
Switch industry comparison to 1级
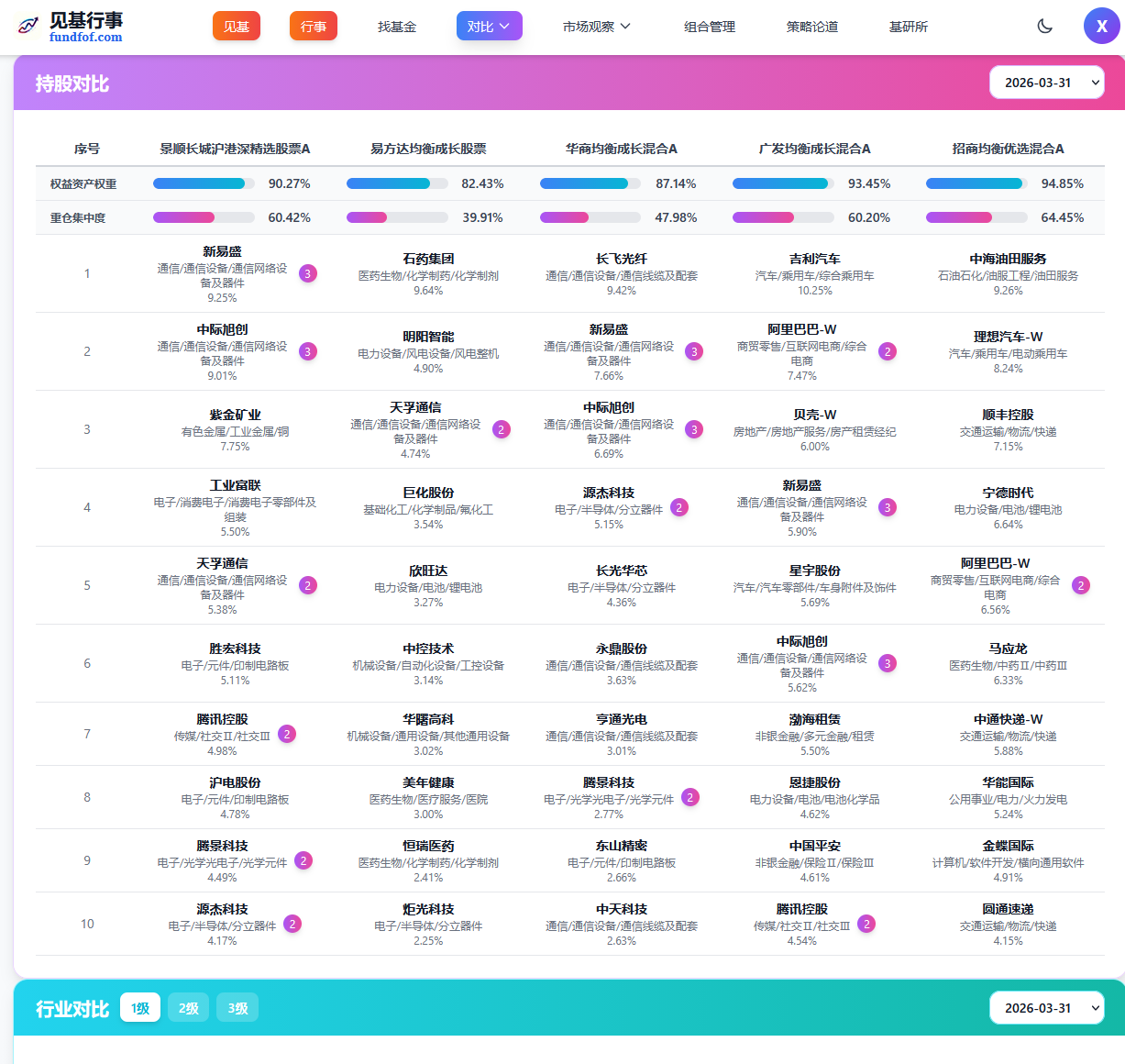tap(140, 1008)
